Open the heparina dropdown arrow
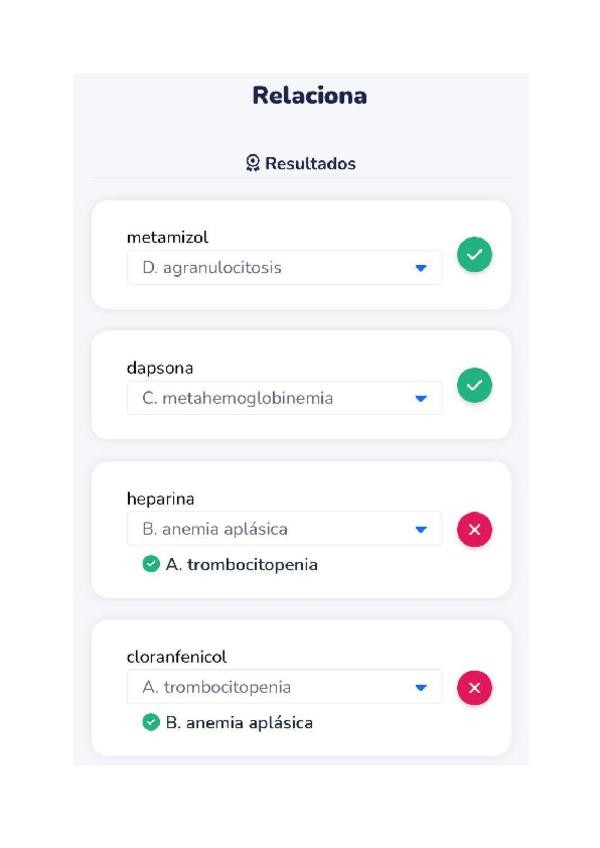This screenshot has width=600, height=848. [x=421, y=529]
